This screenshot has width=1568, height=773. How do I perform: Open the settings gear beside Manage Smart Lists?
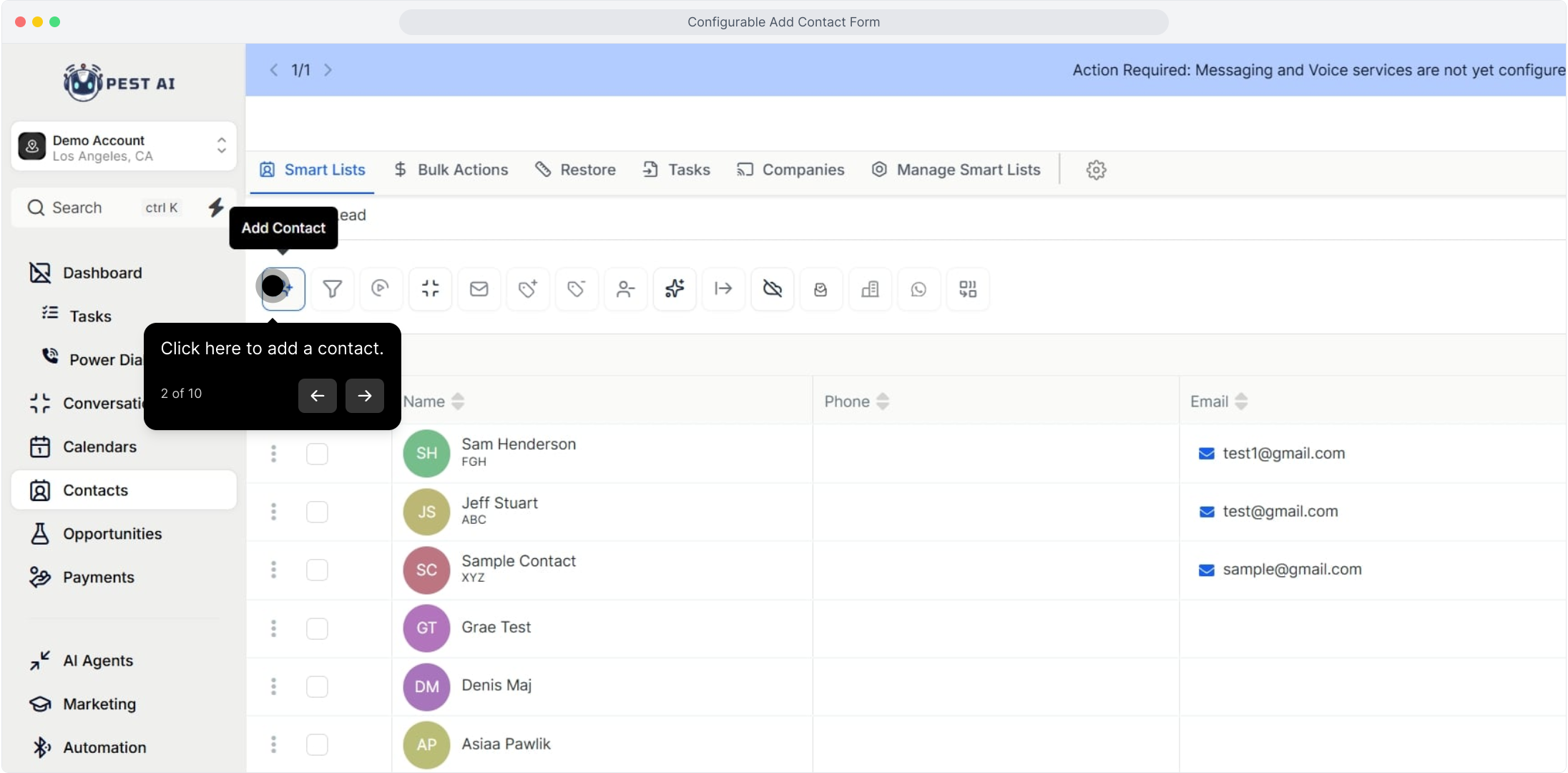[1096, 170]
